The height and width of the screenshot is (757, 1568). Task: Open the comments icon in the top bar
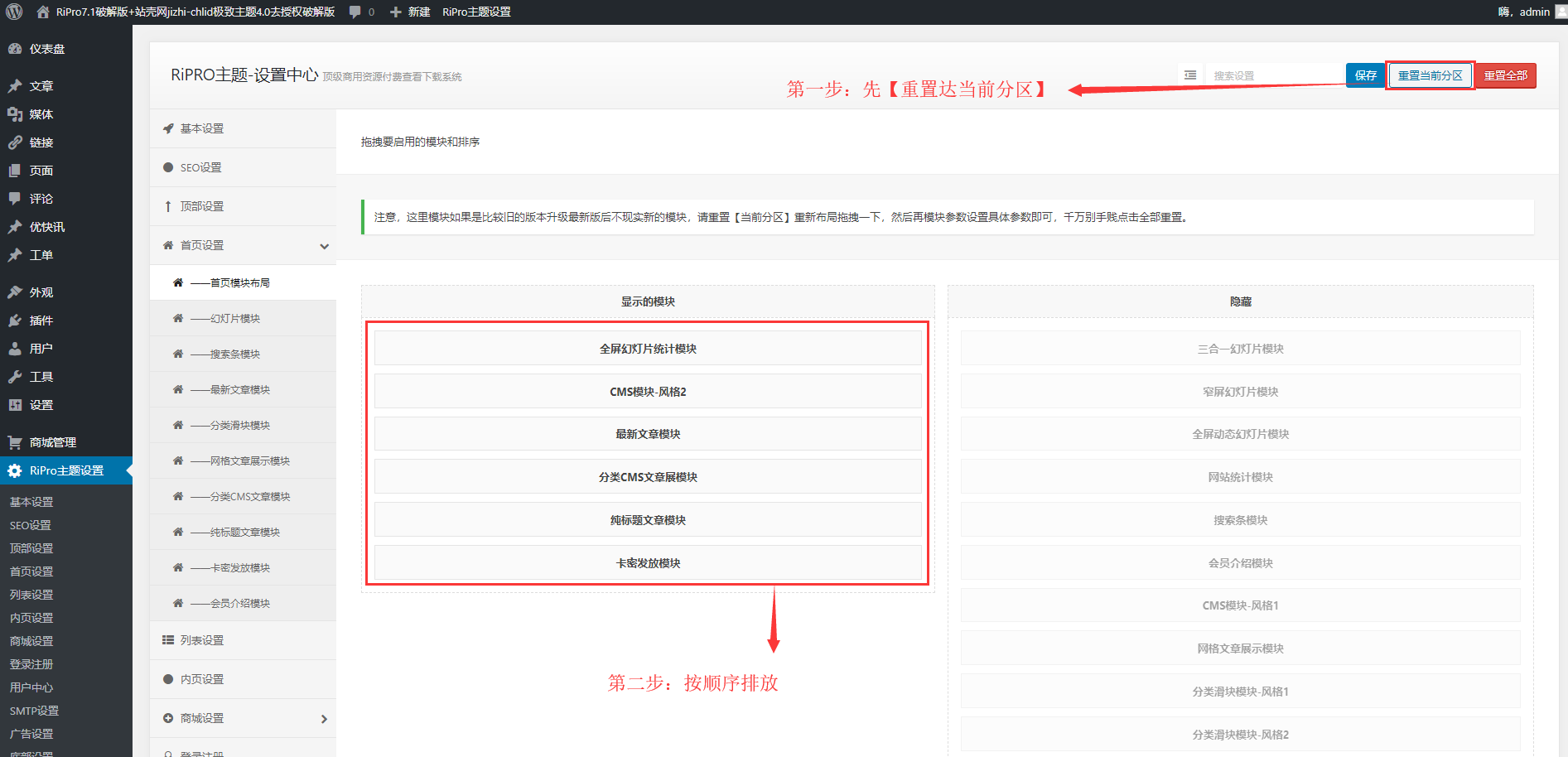[x=355, y=12]
